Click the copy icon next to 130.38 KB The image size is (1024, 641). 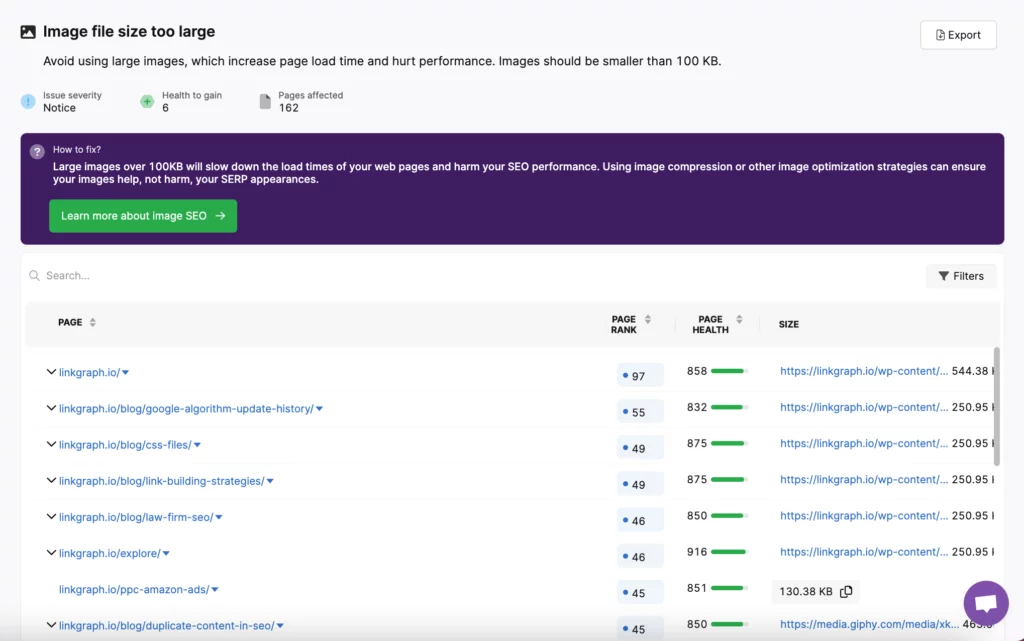pyautogui.click(x=846, y=592)
